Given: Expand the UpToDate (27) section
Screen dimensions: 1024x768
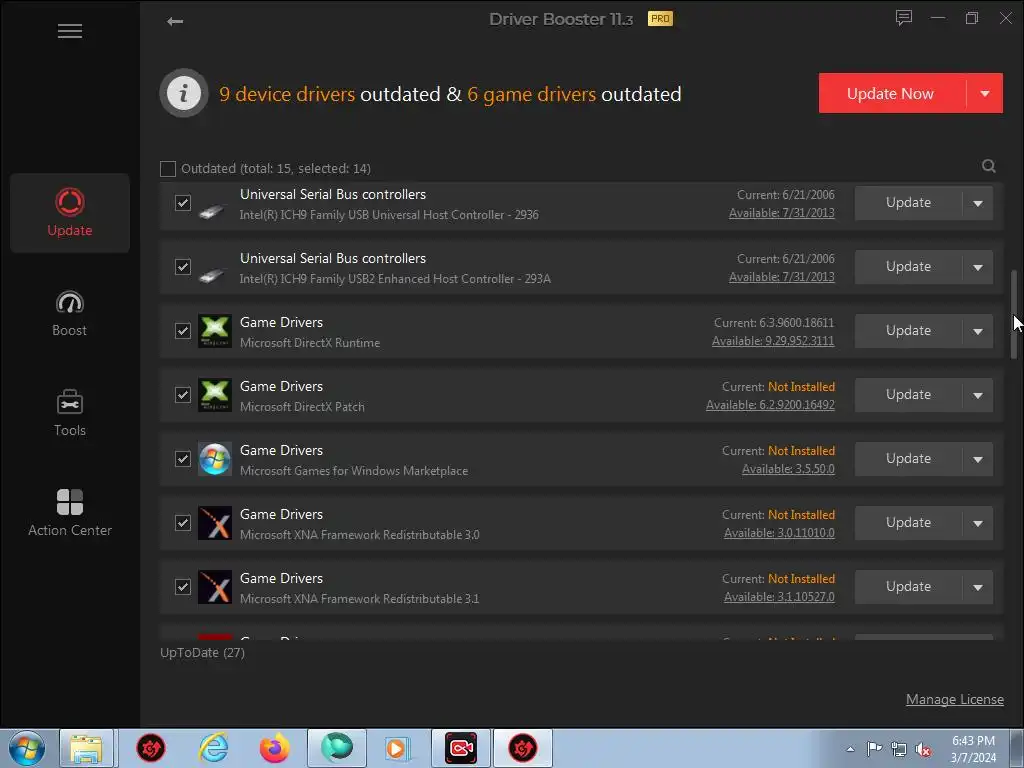Looking at the screenshot, I should click(x=202, y=652).
